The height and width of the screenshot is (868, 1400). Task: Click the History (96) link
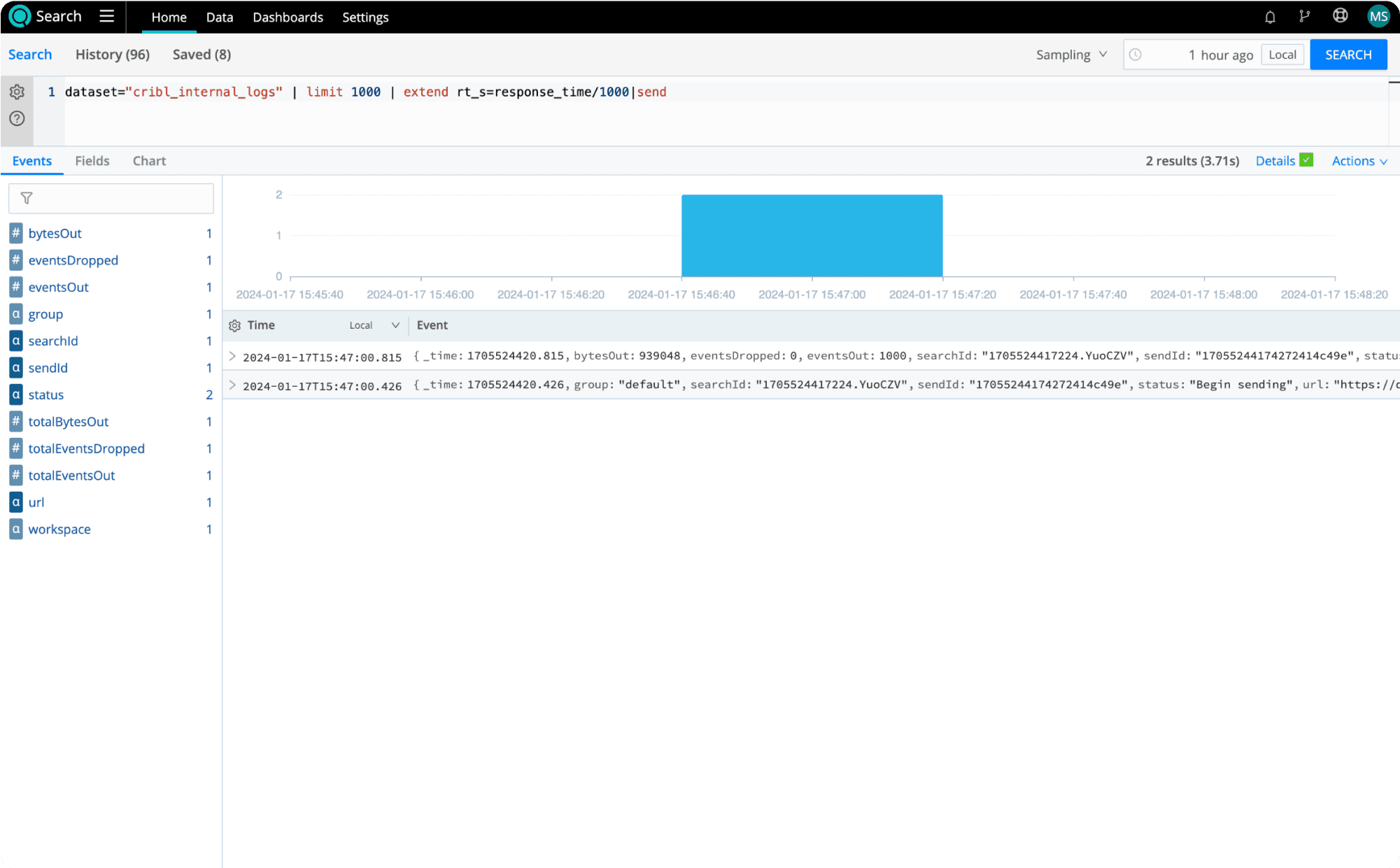[113, 55]
